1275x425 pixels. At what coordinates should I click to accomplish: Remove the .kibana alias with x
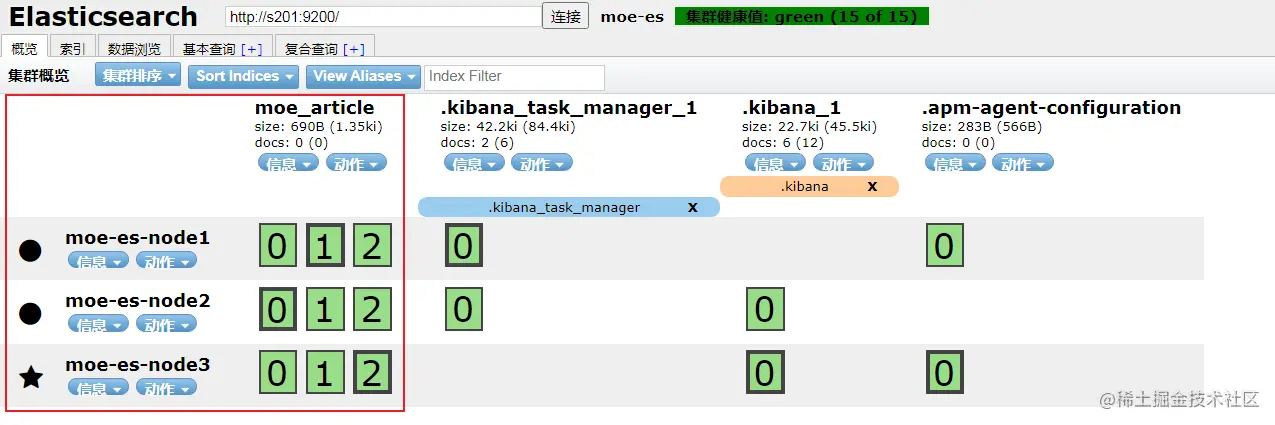(872, 186)
